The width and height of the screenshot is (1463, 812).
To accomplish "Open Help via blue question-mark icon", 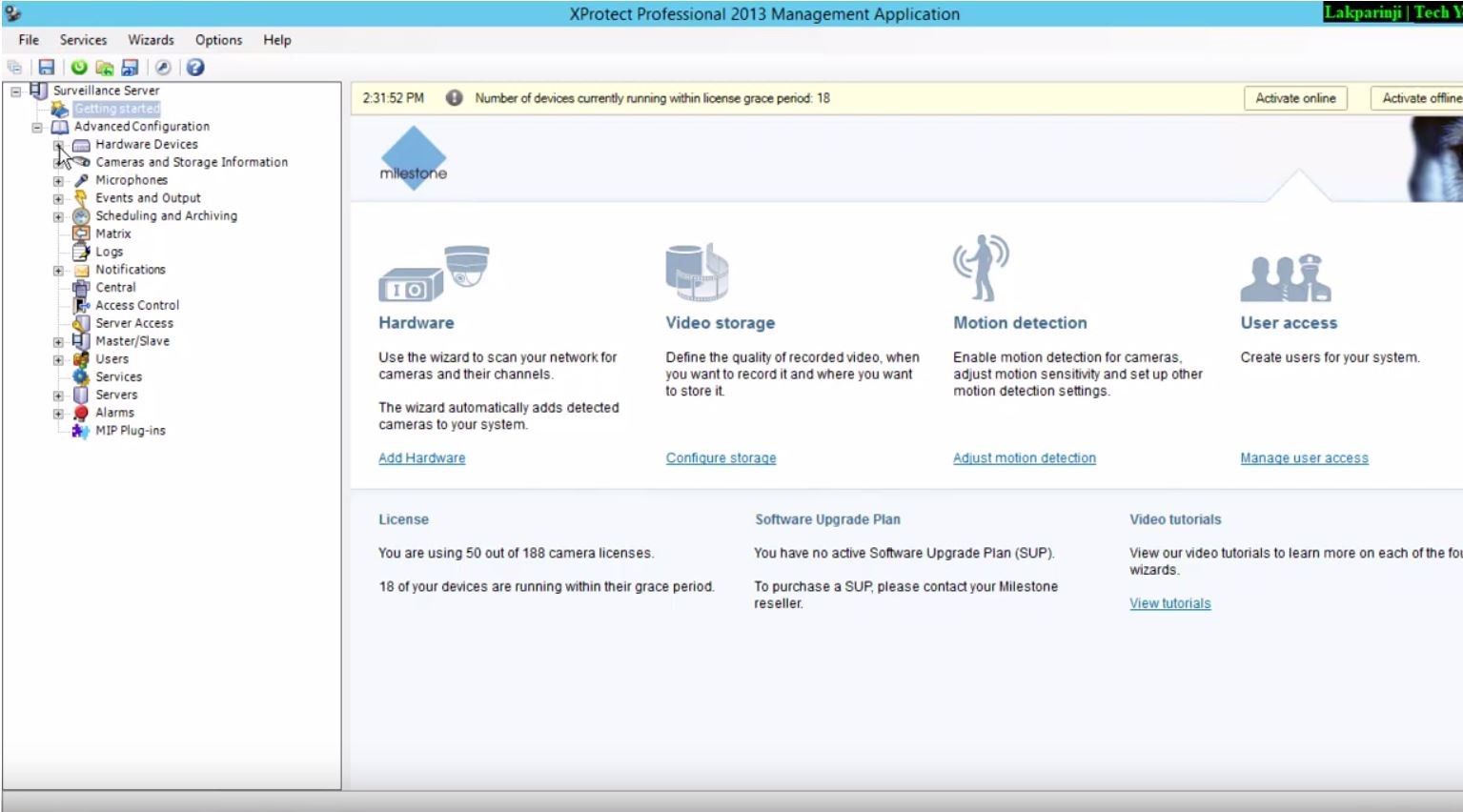I will click(195, 67).
